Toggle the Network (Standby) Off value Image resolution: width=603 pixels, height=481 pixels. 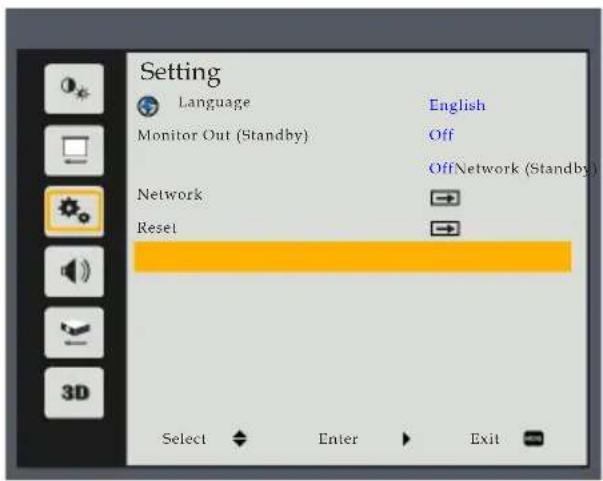[x=441, y=168]
